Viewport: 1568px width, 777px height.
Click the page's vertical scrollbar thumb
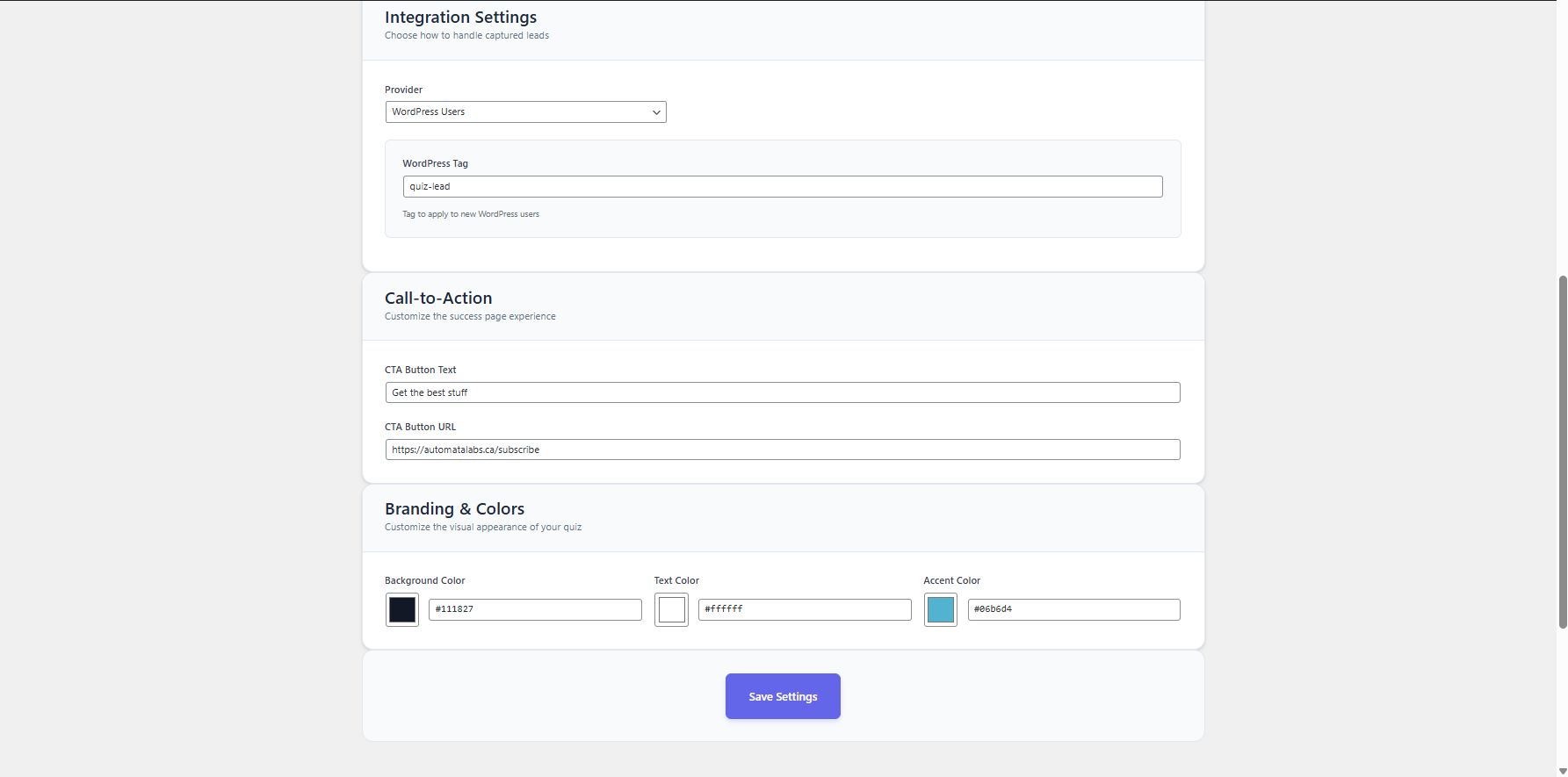click(x=1563, y=451)
